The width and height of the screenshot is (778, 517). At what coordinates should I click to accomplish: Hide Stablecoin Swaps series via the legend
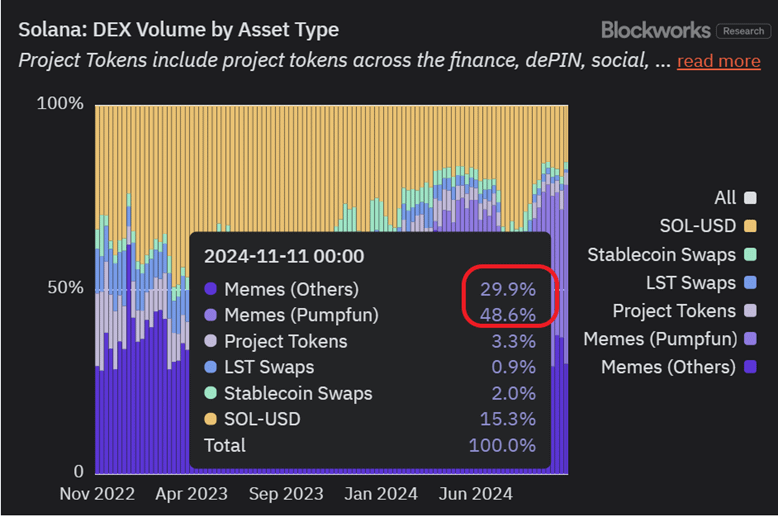661,255
